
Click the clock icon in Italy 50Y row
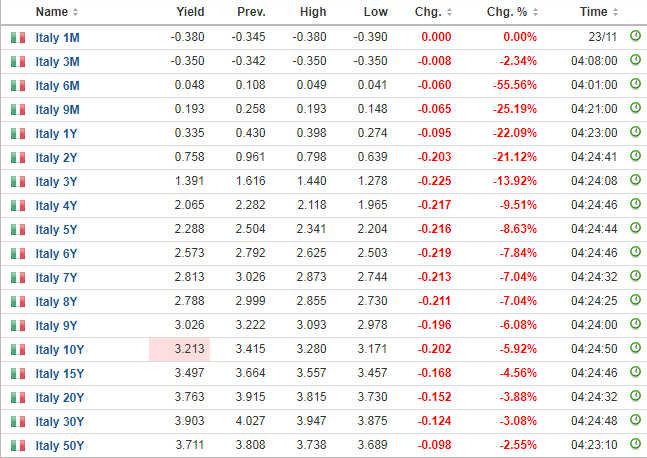[635, 445]
